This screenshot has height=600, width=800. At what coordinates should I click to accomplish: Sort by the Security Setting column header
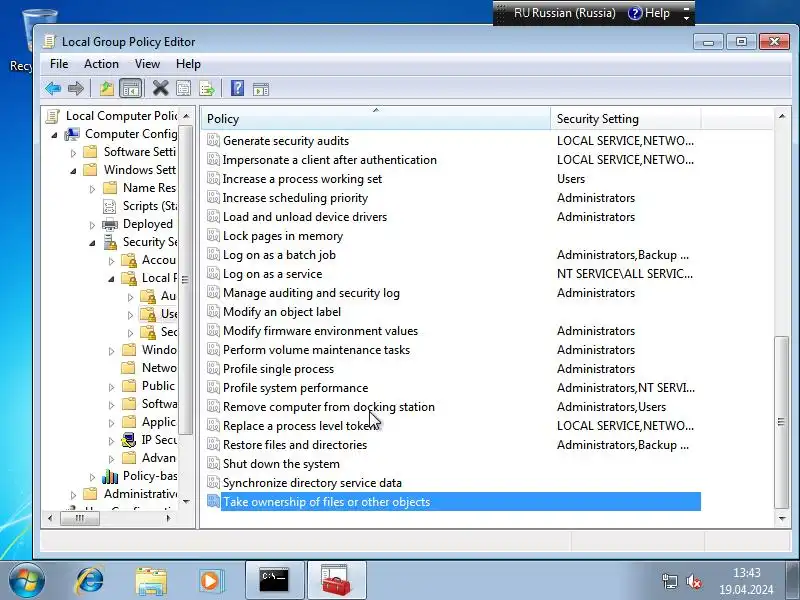[x=626, y=118]
